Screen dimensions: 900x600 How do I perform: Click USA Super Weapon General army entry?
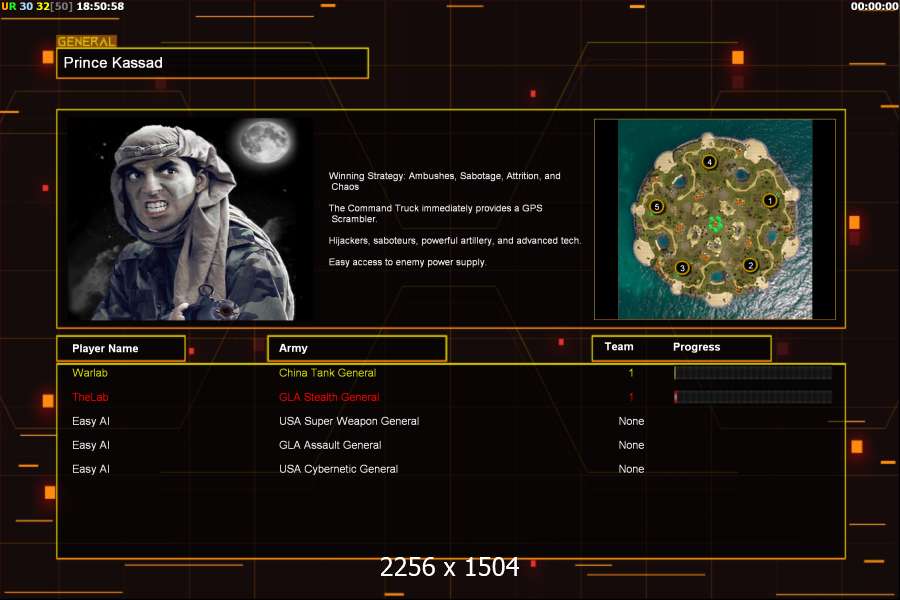[x=349, y=421]
